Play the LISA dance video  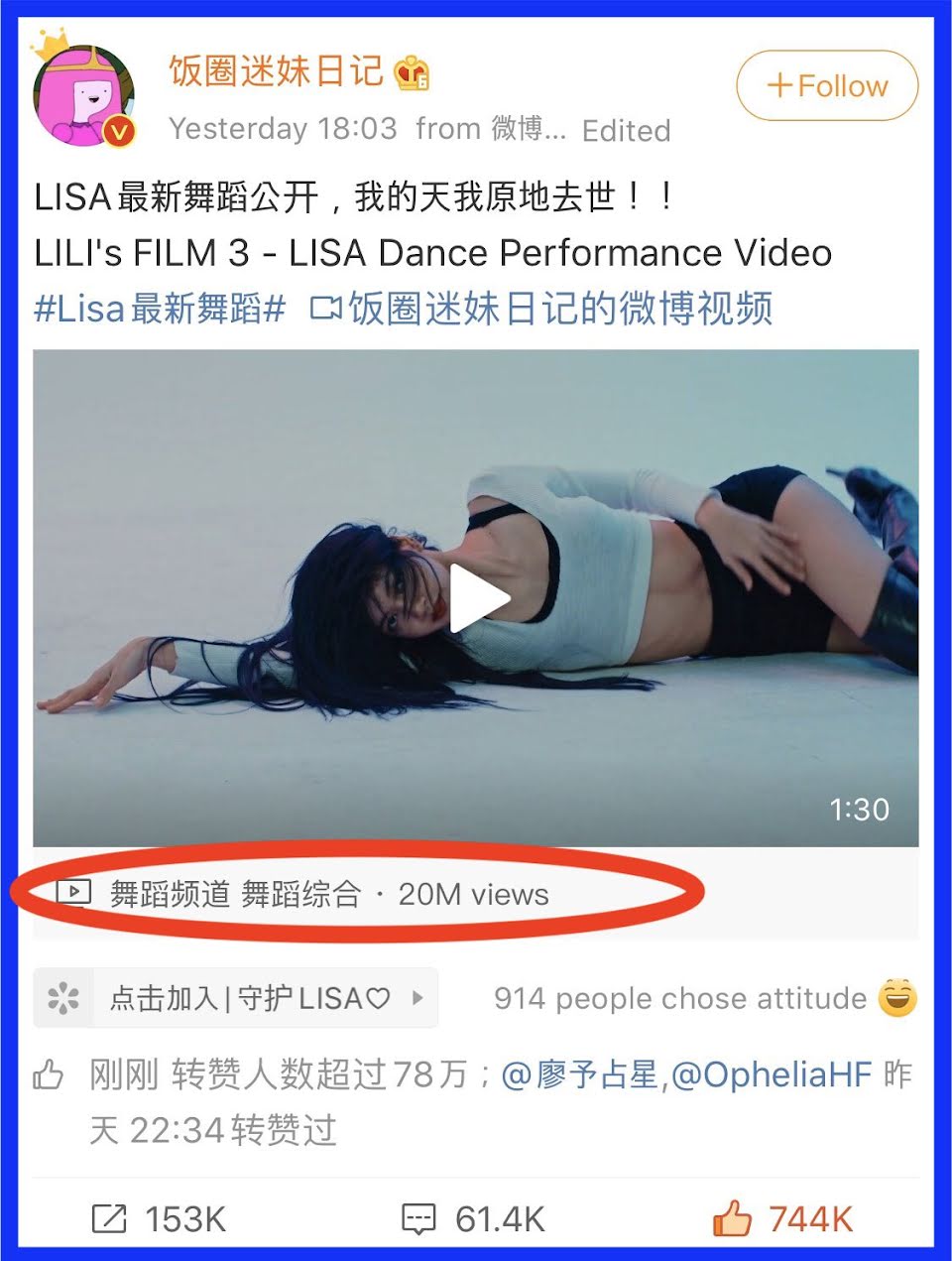coord(479,598)
